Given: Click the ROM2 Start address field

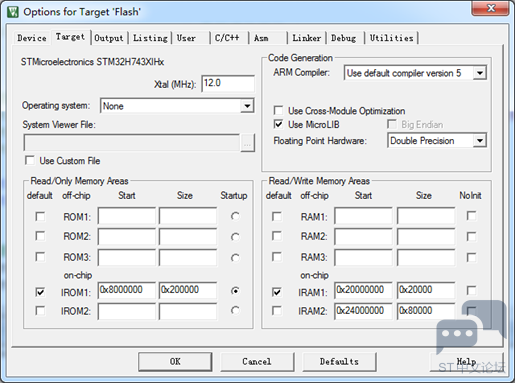Looking at the screenshot, I should pos(127,237).
